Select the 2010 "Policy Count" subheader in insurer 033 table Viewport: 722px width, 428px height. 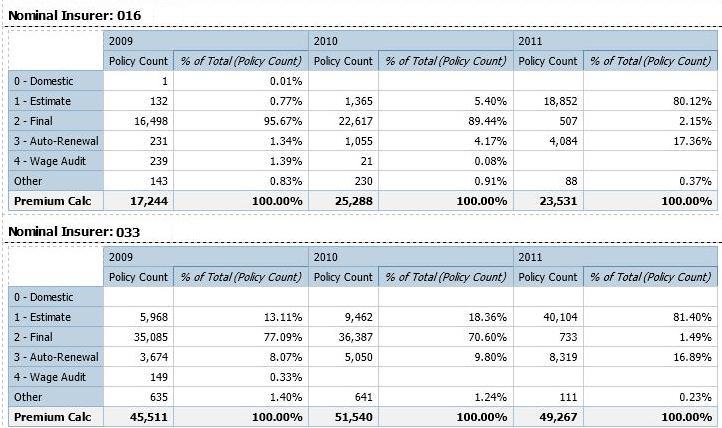343,277
